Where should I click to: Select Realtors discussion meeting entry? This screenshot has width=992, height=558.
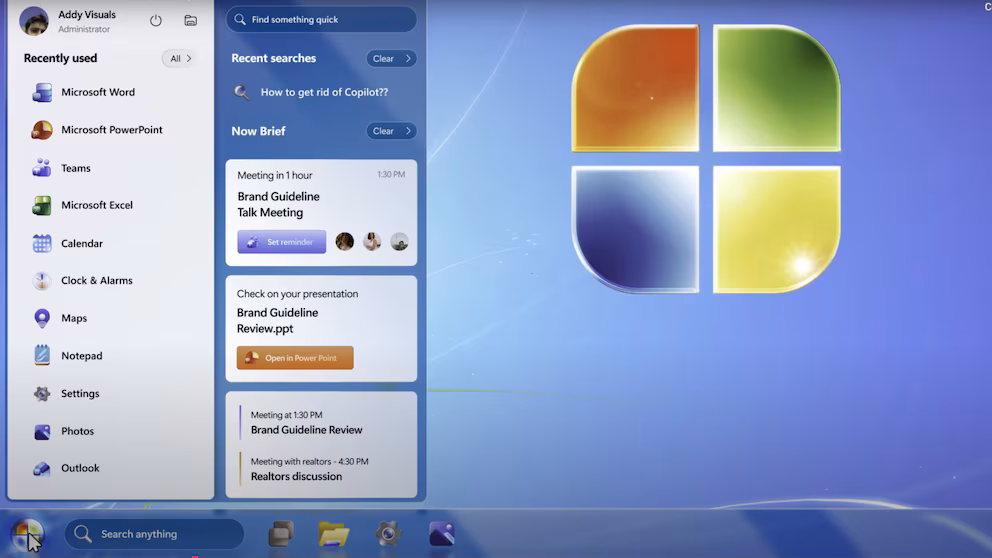pos(309,469)
